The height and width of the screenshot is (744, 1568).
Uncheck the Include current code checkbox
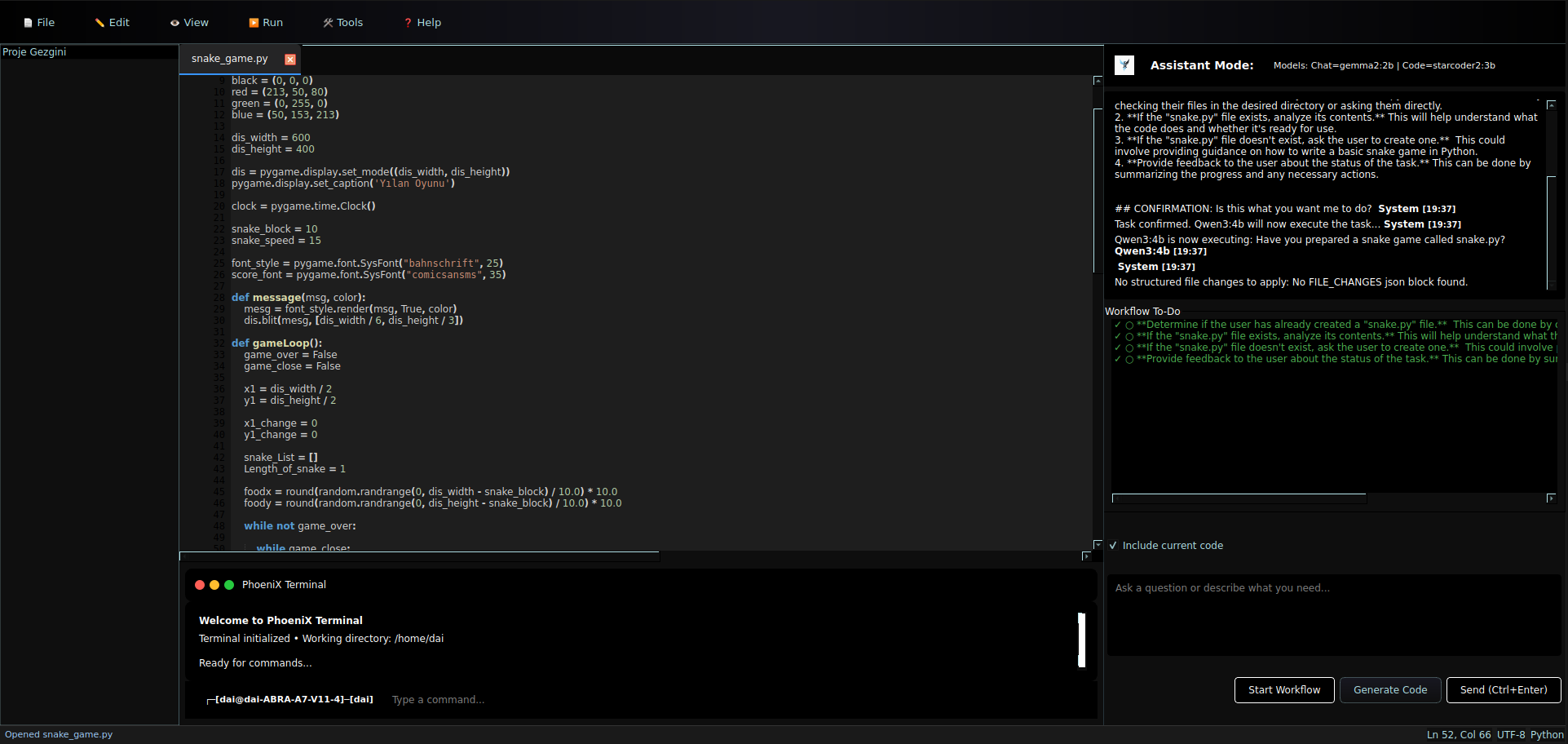[1114, 545]
